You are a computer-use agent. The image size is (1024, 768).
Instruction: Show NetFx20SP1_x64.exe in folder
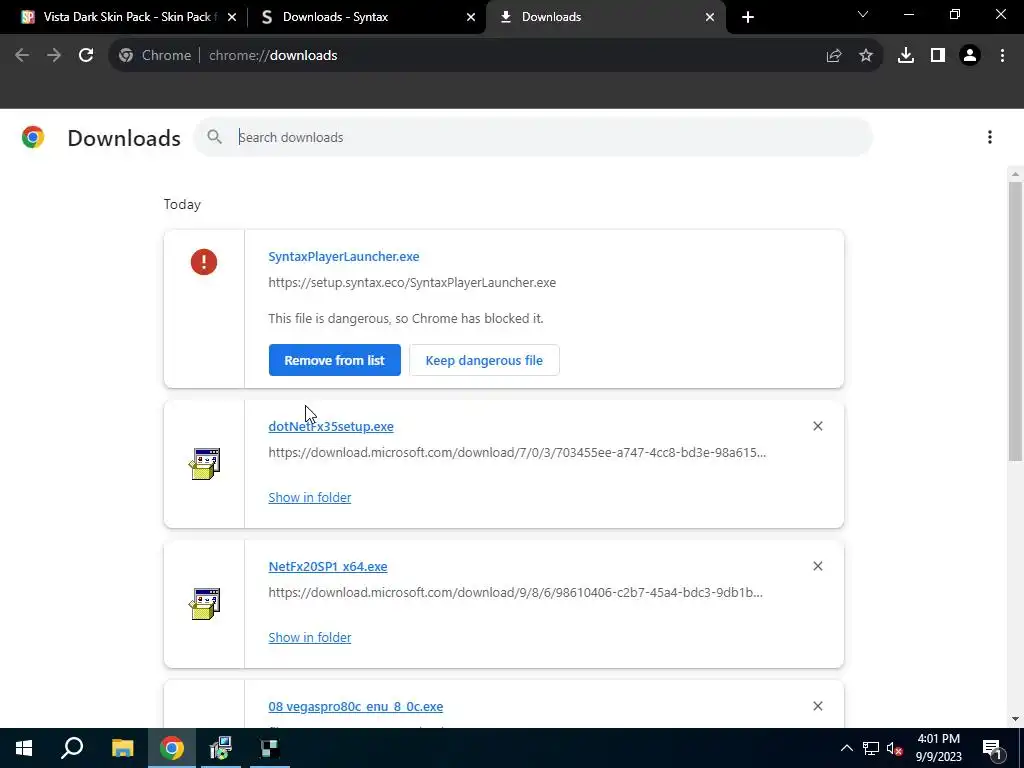[x=310, y=637]
